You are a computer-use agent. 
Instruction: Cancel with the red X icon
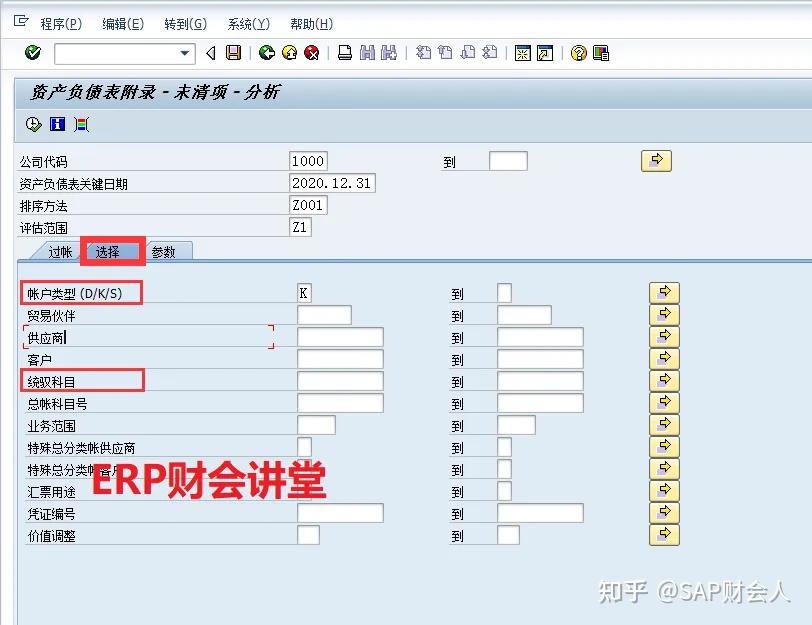(310, 53)
